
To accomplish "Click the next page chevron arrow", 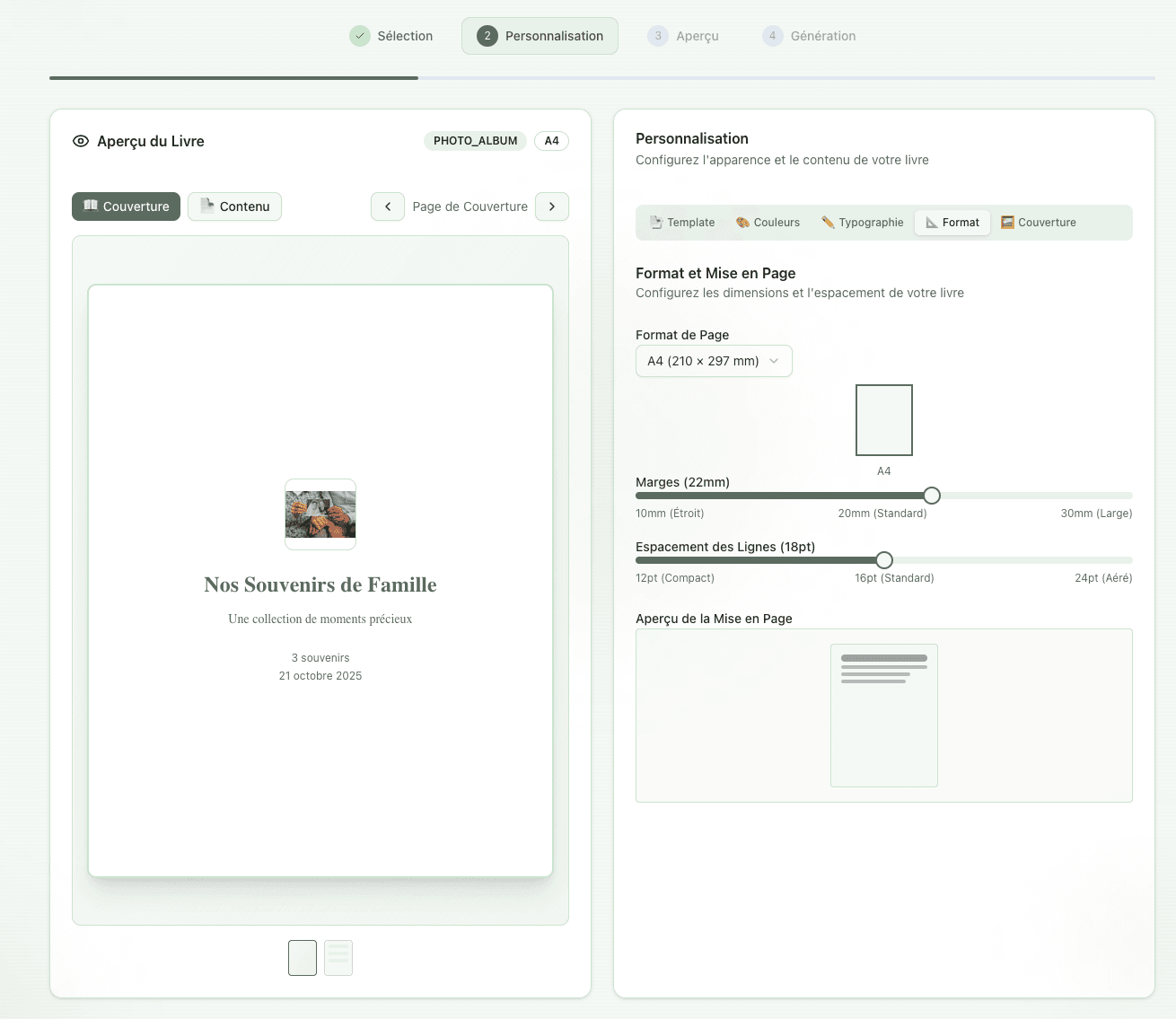I will (552, 206).
